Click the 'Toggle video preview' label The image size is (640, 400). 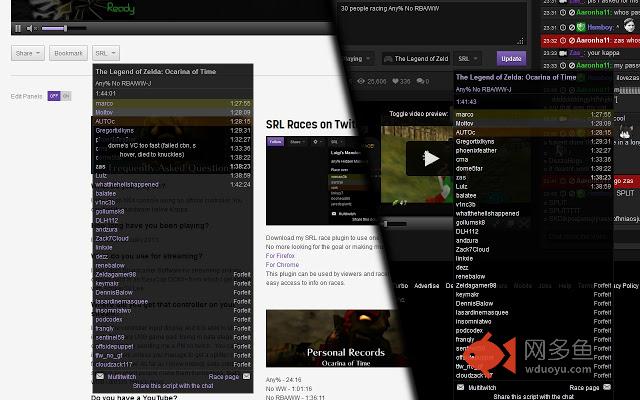coord(418,114)
